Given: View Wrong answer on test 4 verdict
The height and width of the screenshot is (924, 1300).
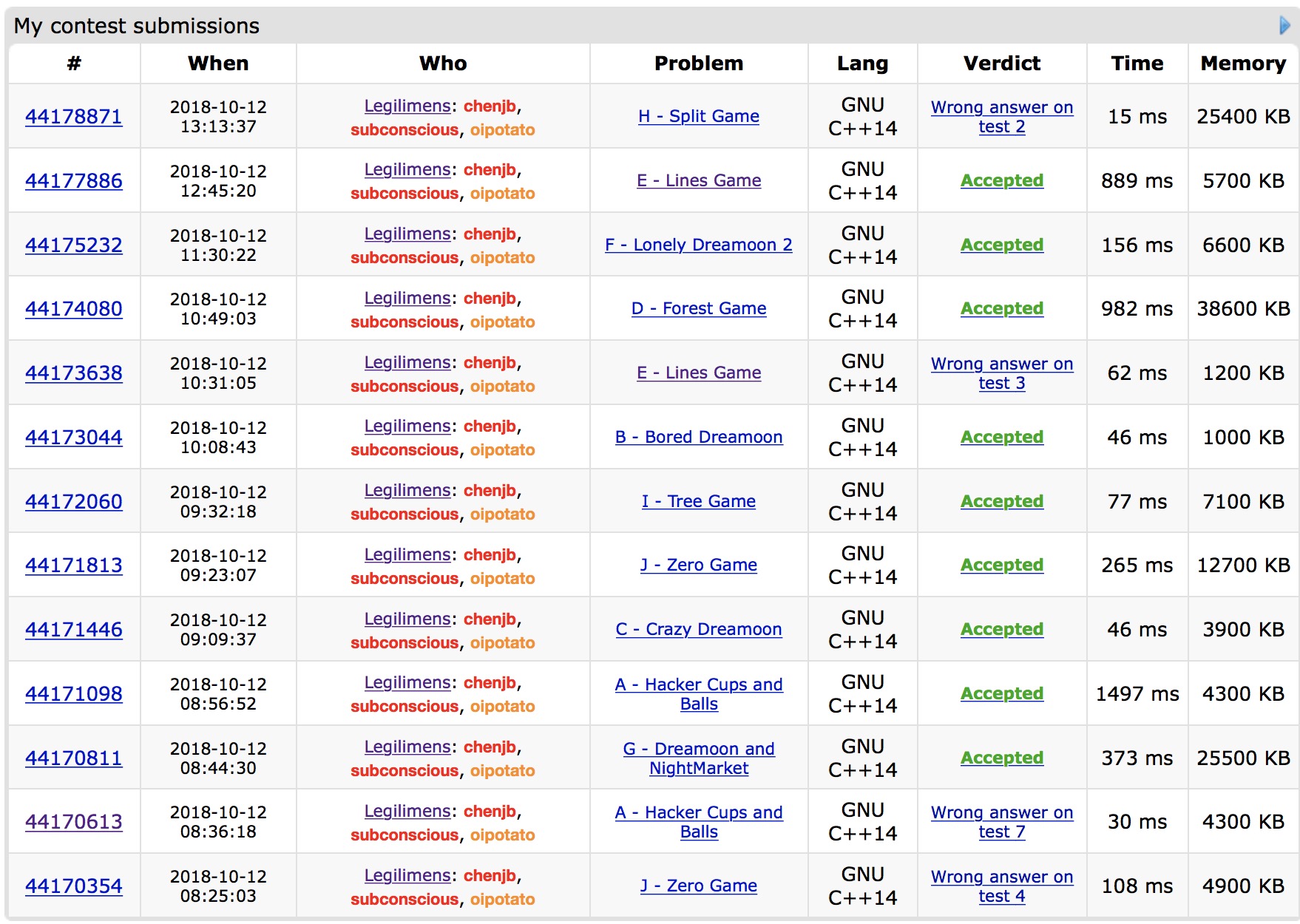Looking at the screenshot, I should point(1001,886).
